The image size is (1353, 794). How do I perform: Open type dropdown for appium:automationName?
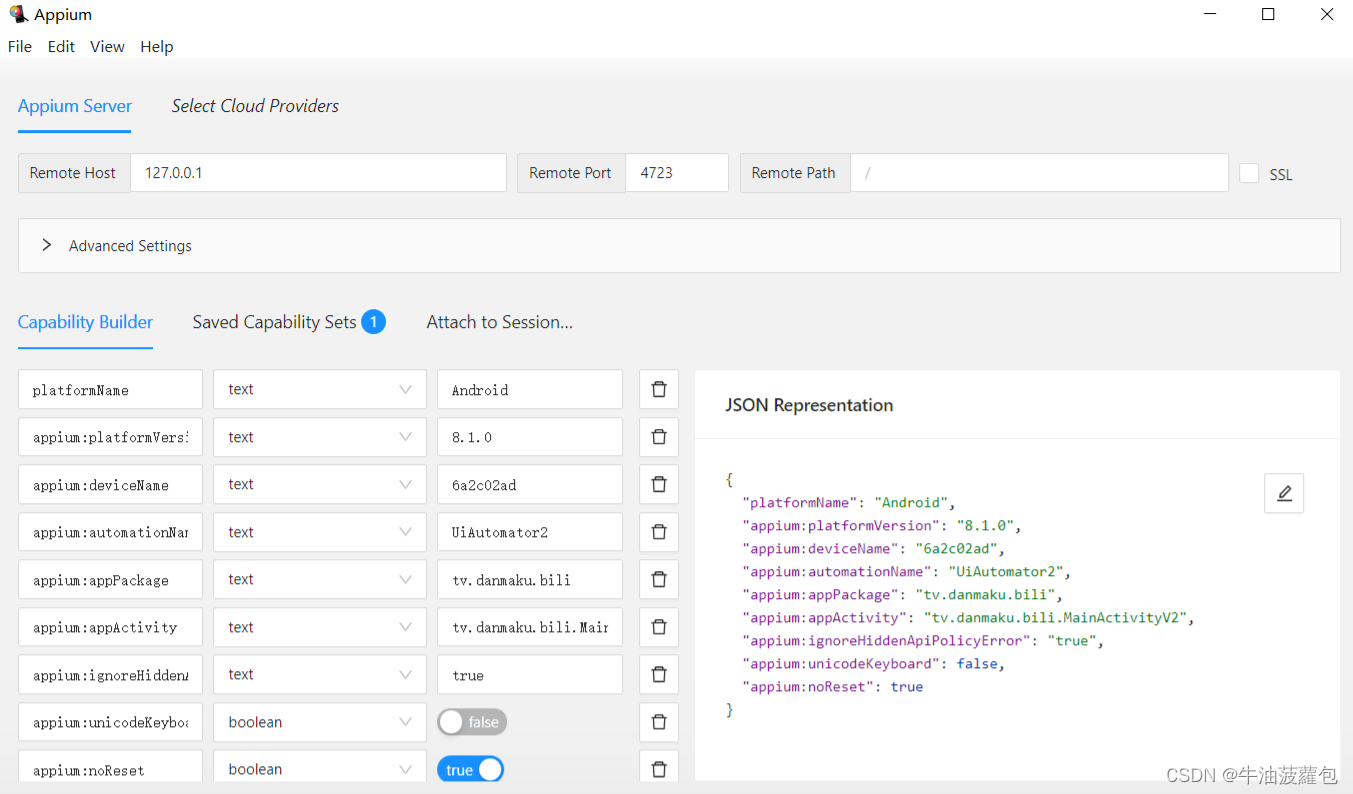[x=320, y=532]
